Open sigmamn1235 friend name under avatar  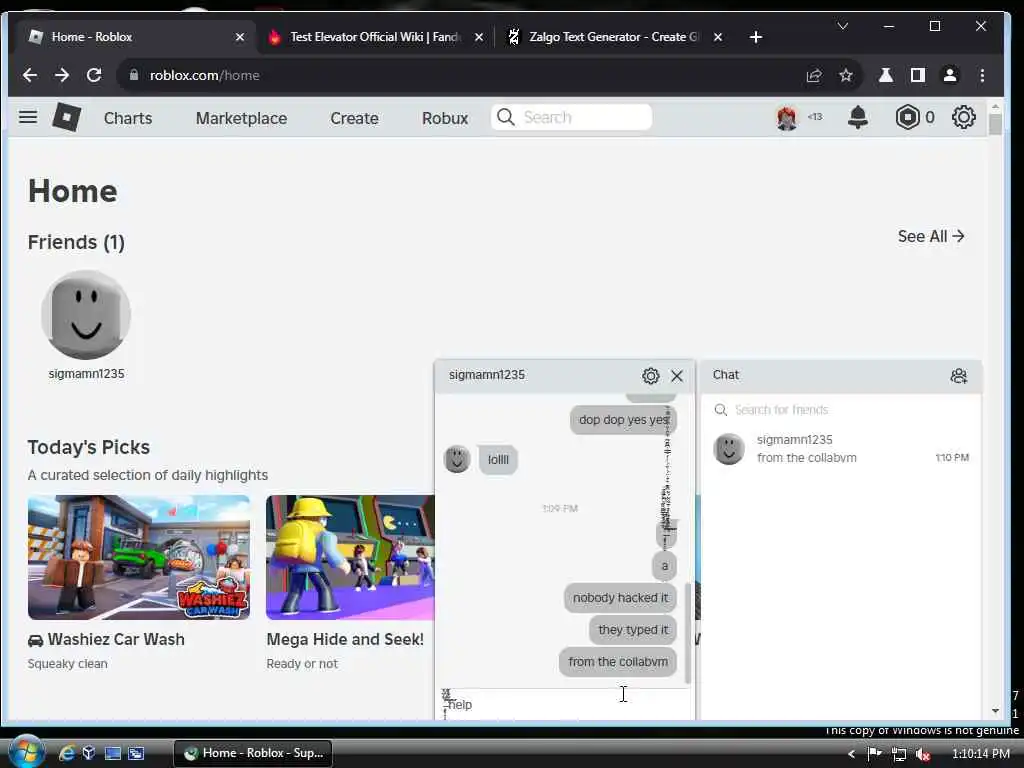tap(86, 374)
